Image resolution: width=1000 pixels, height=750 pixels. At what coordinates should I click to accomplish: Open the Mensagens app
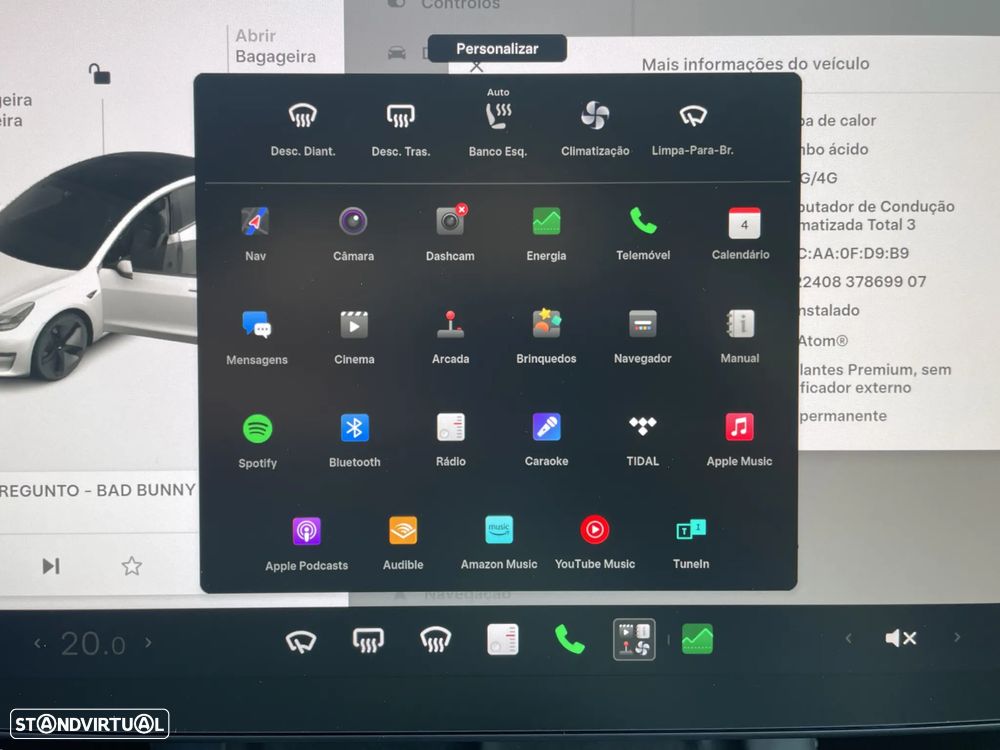point(257,337)
